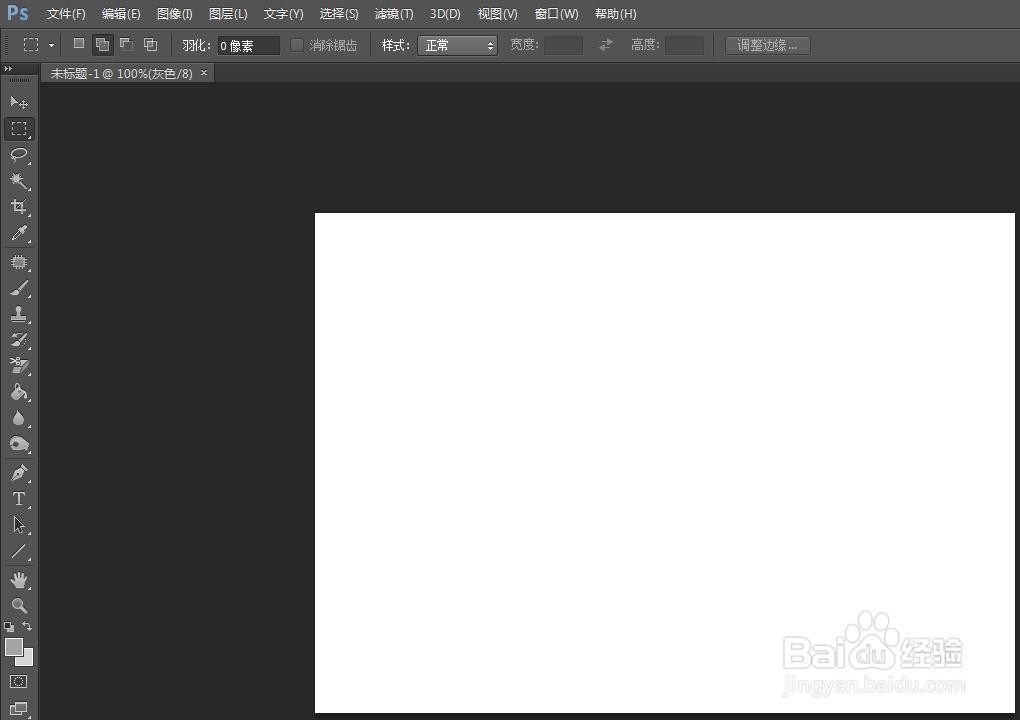1020x720 pixels.
Task: Select the Pen tool
Action: coord(19,473)
